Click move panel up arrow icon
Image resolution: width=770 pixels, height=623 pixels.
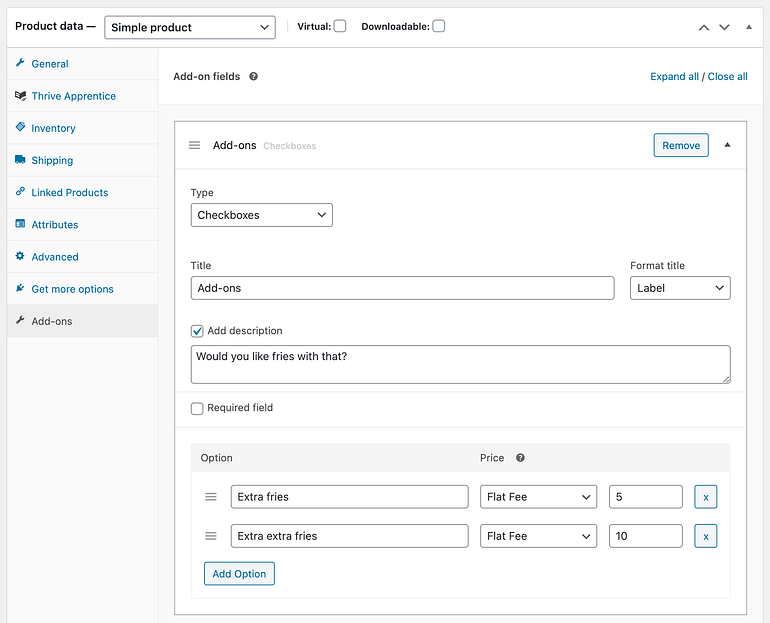(704, 27)
